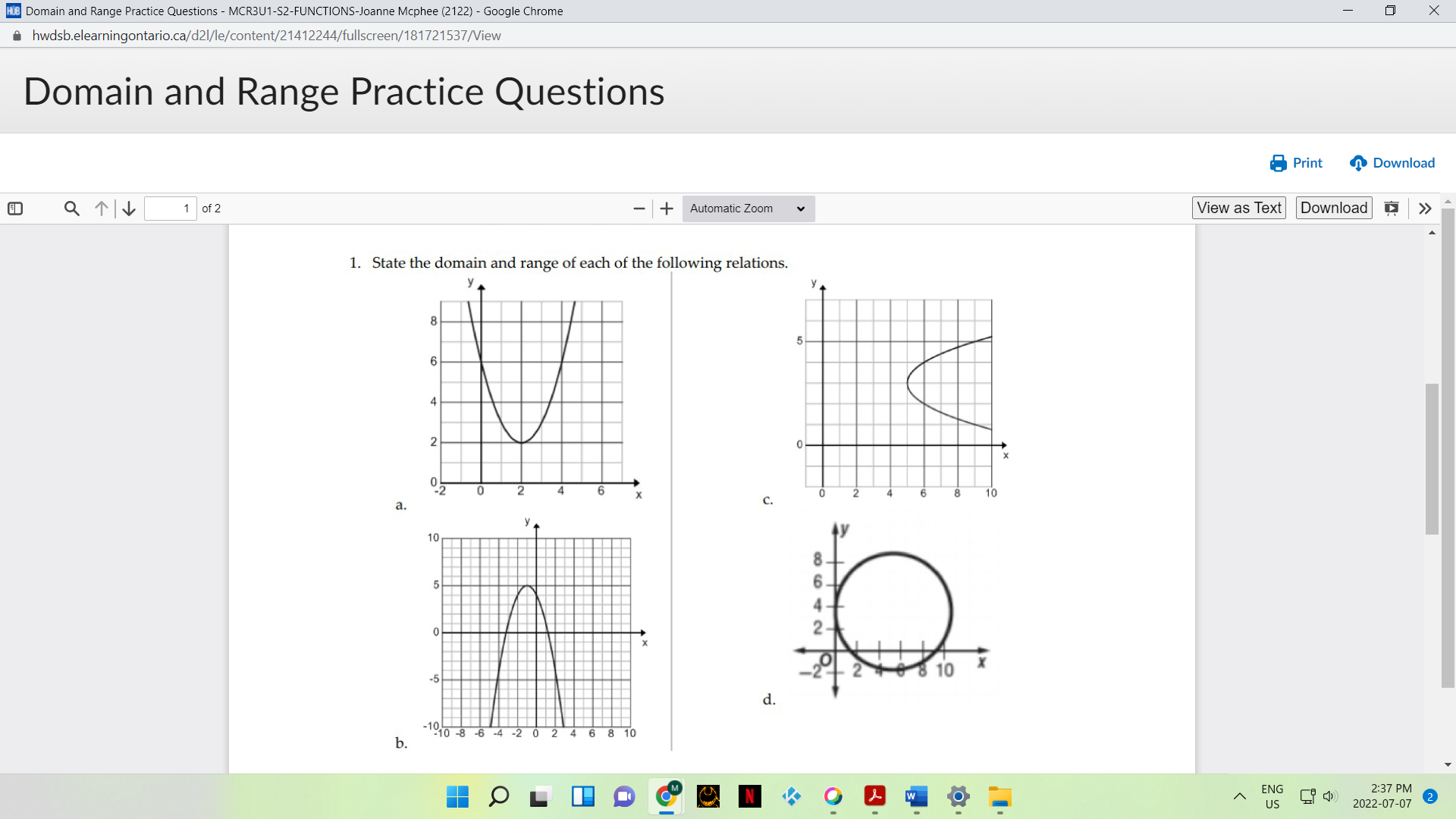Open Netflix from the taskbar

[749, 797]
